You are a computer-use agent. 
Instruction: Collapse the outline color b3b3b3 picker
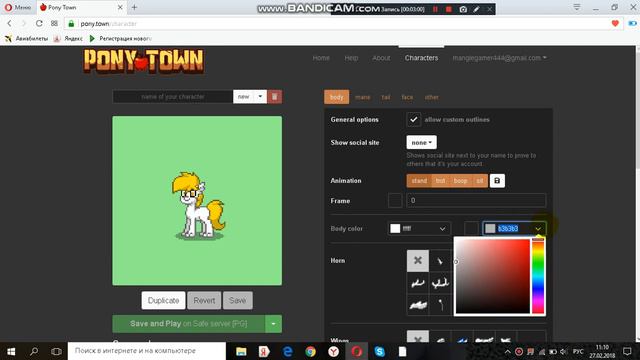(538, 229)
